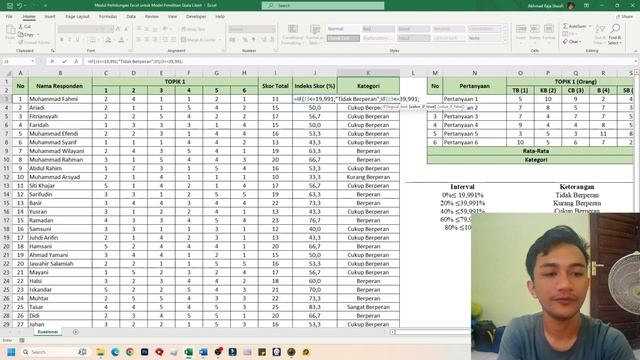Screen dimensions: 640x360
Task: Click the taskbar Search field
Action: tap(55, 352)
